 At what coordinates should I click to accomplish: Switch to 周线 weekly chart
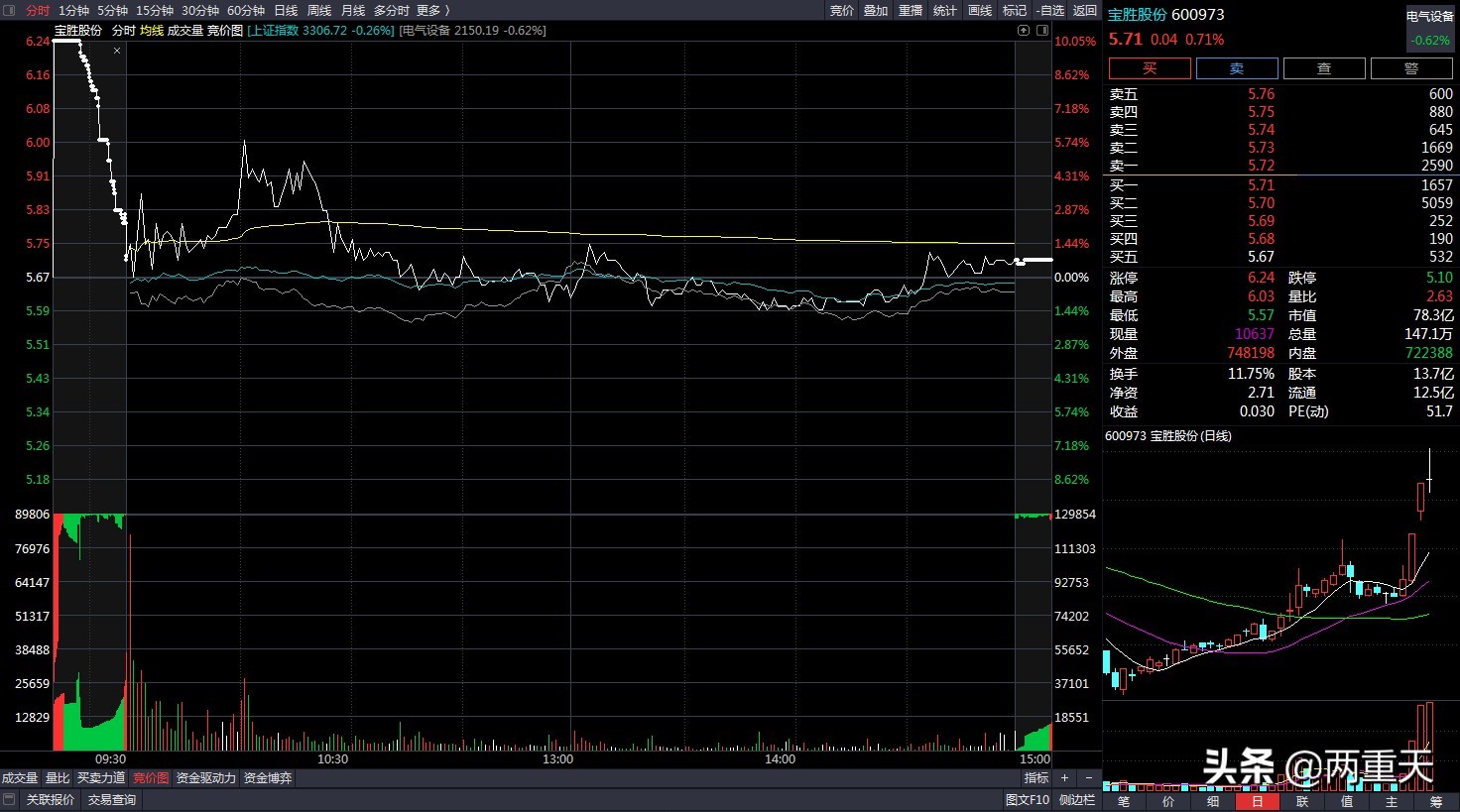tap(319, 10)
